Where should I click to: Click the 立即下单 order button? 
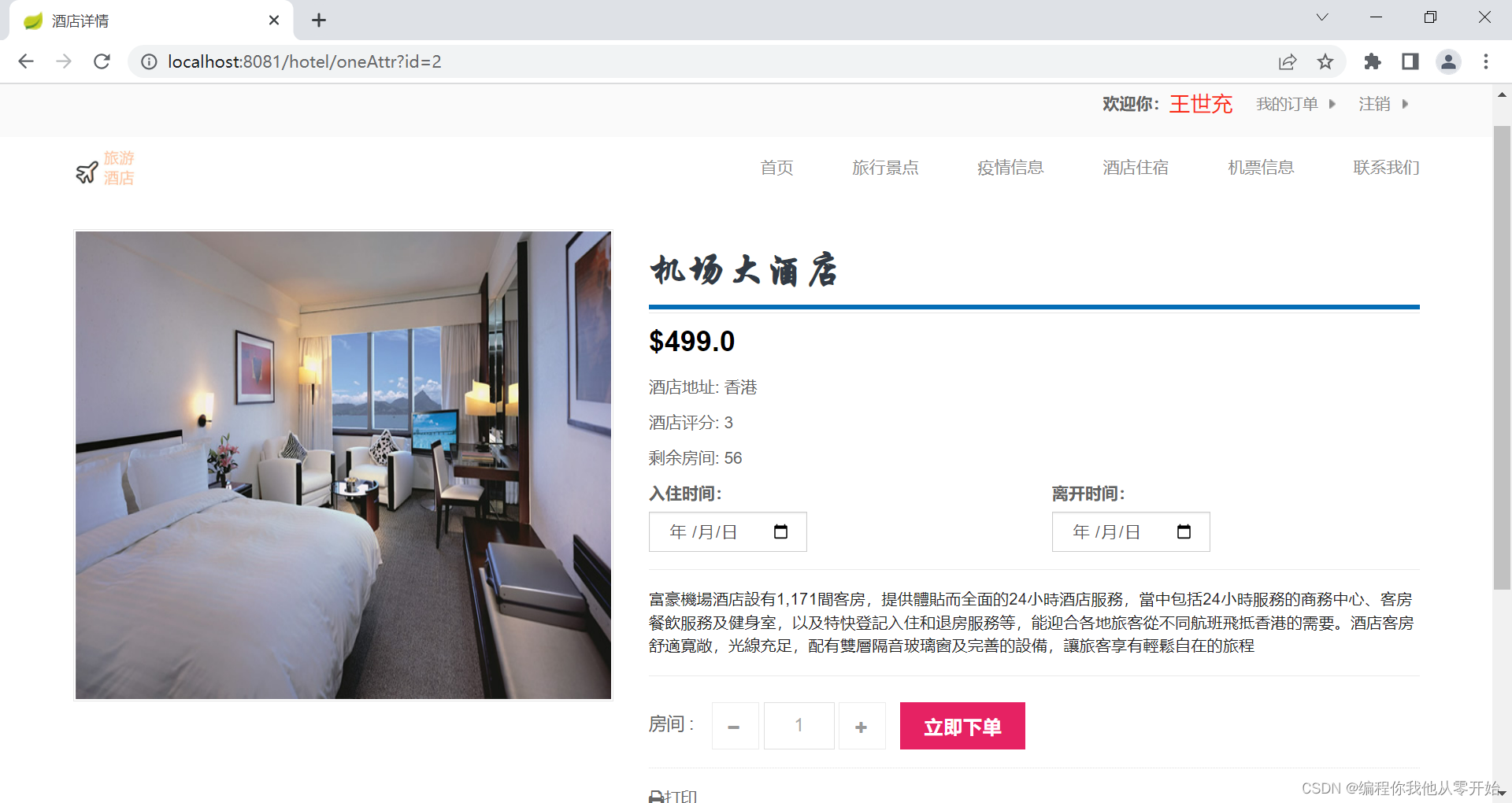pos(962,725)
